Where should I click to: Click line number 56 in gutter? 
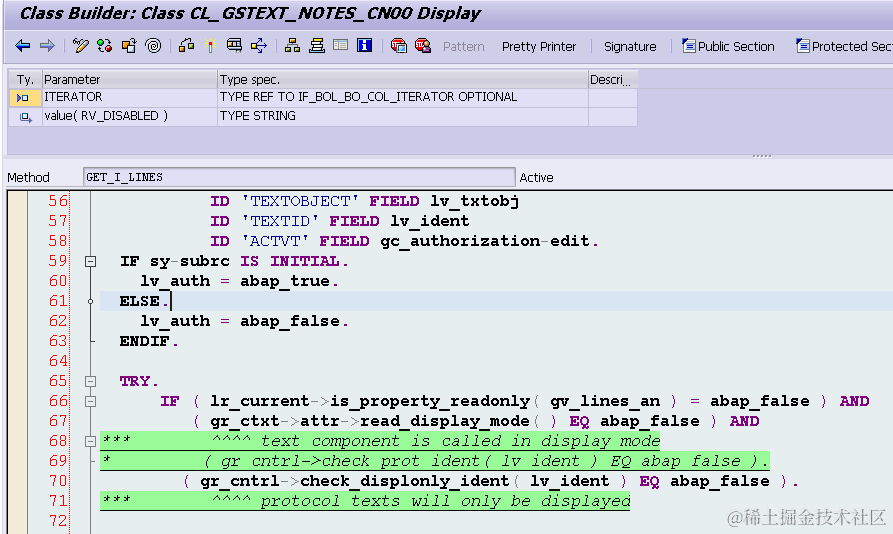pos(58,201)
